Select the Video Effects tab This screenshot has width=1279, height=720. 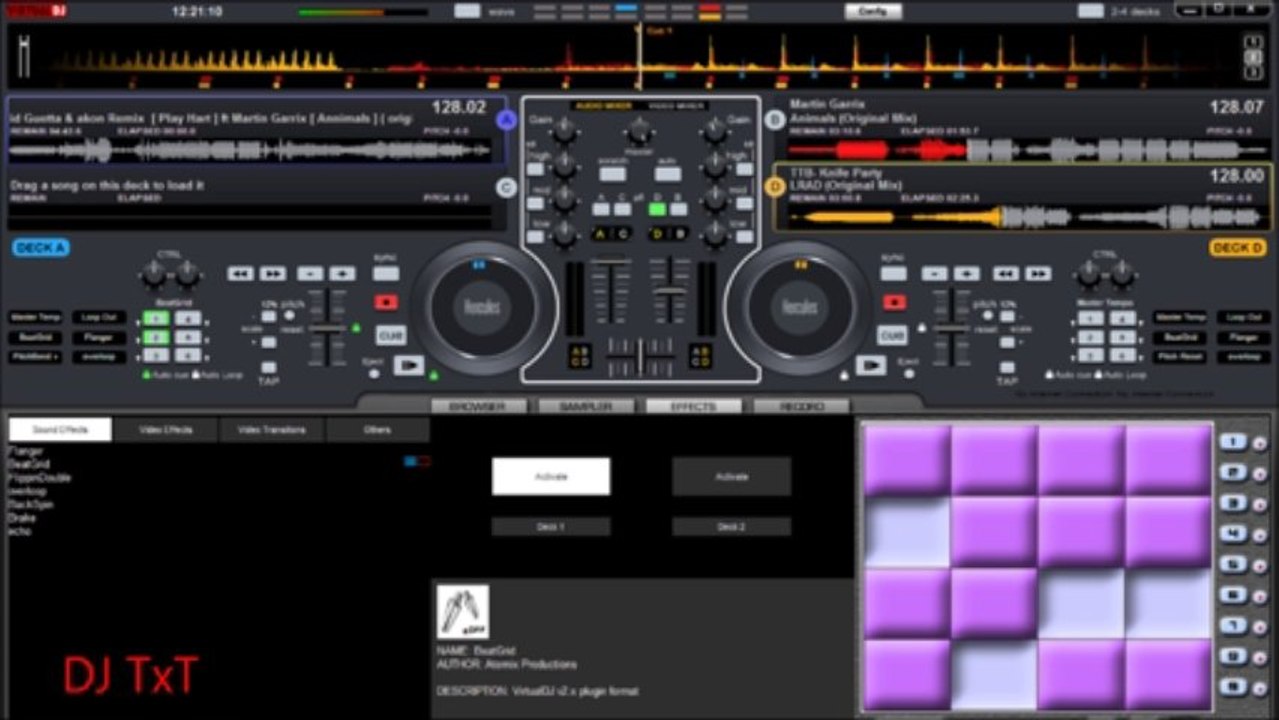(166, 429)
